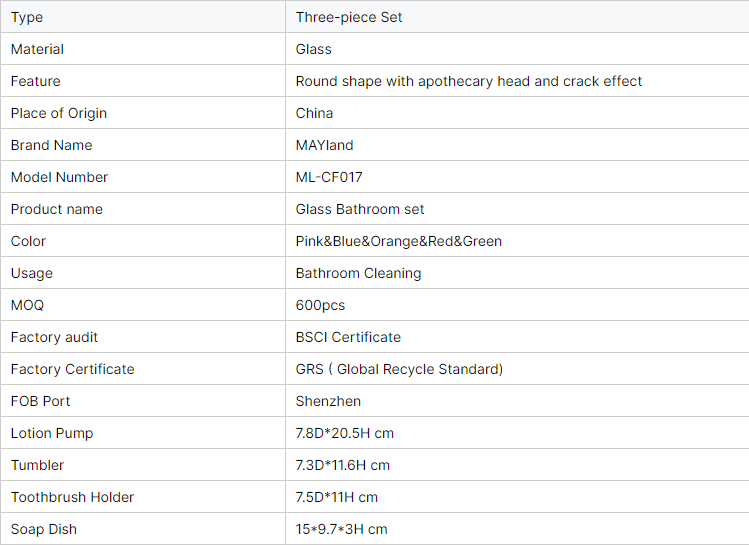
Task: Select the 'Glass' material cell
Action: [314, 49]
